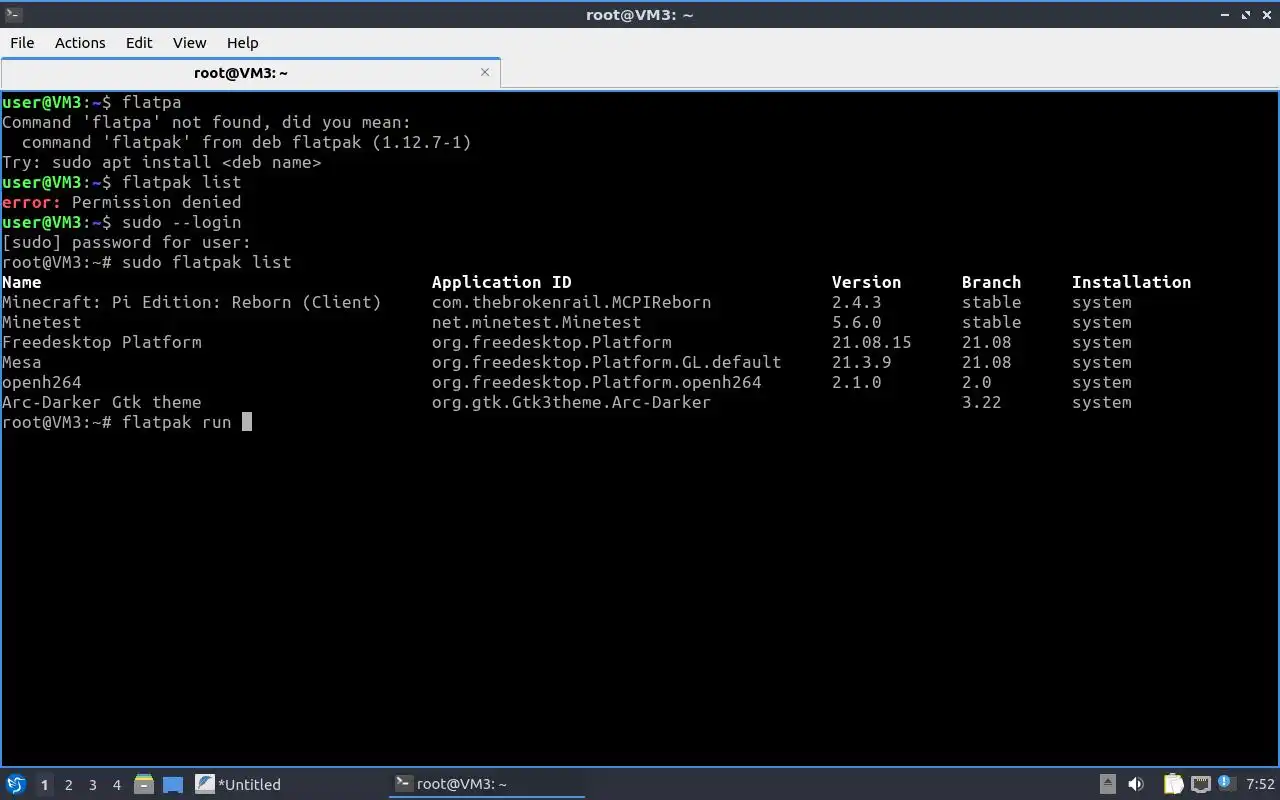This screenshot has width=1280, height=800.
Task: Click the 'net.minetest.Minetest' application ID
Action: point(536,322)
